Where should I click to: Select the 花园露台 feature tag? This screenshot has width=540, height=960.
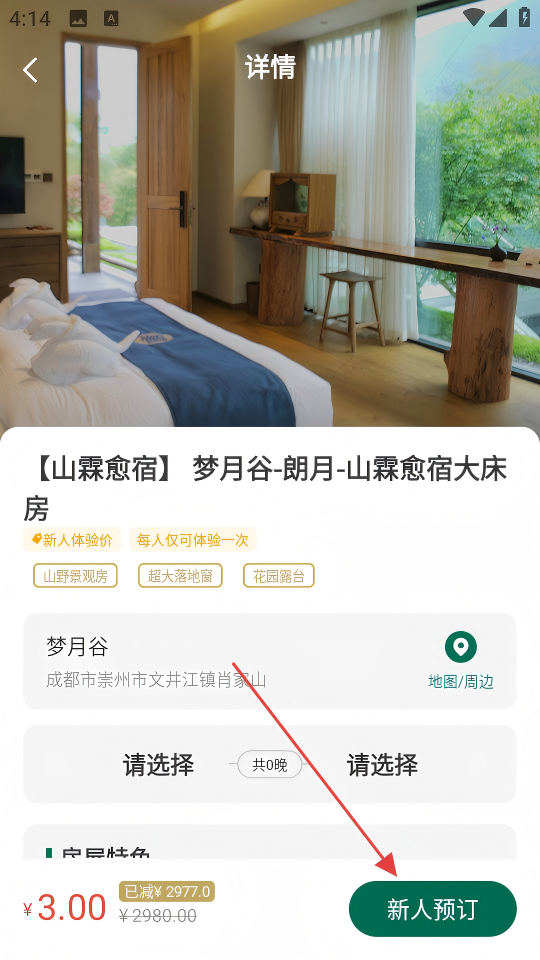(279, 576)
